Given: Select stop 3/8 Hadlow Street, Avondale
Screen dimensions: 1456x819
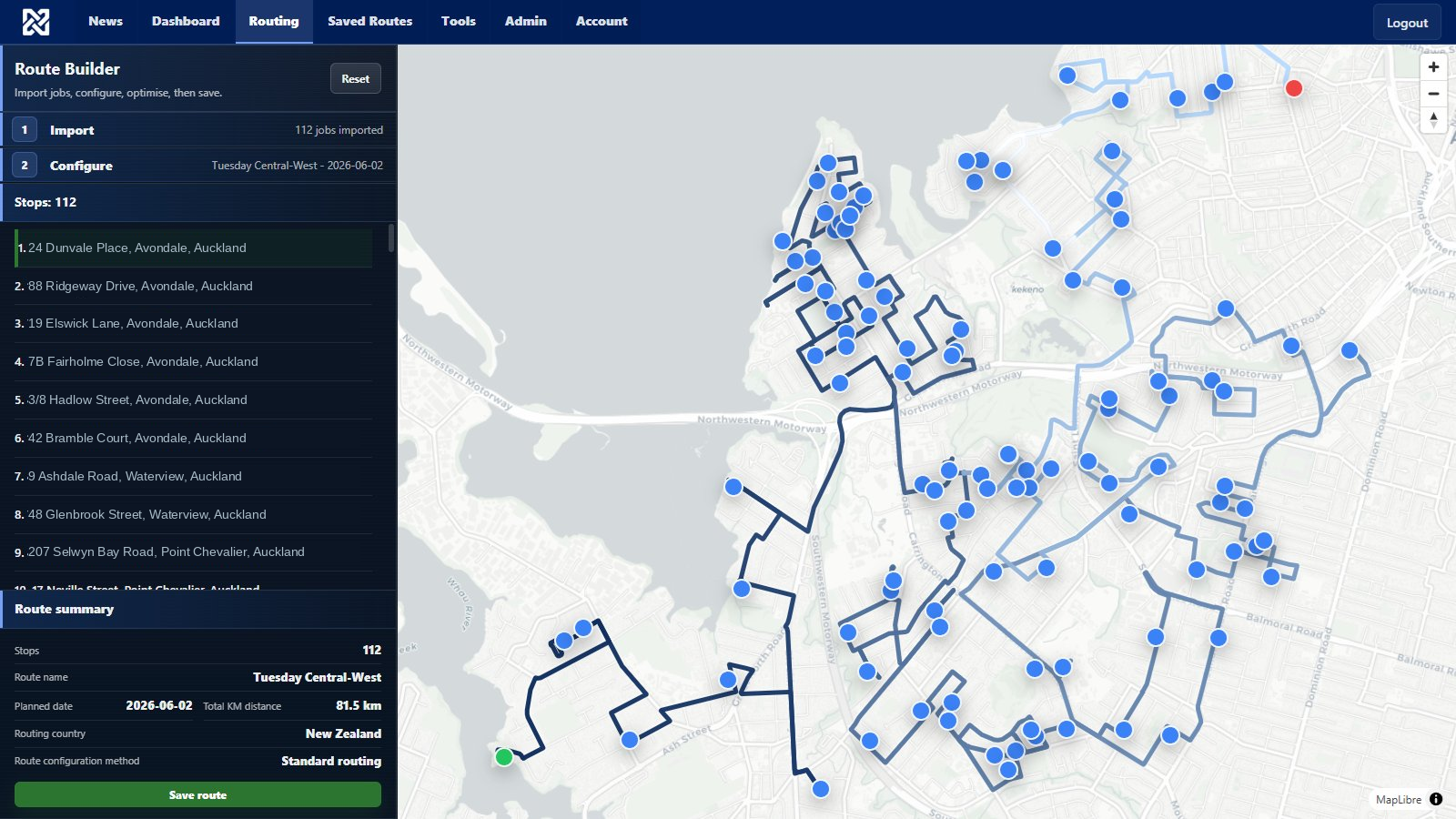Looking at the screenshot, I should (x=193, y=399).
